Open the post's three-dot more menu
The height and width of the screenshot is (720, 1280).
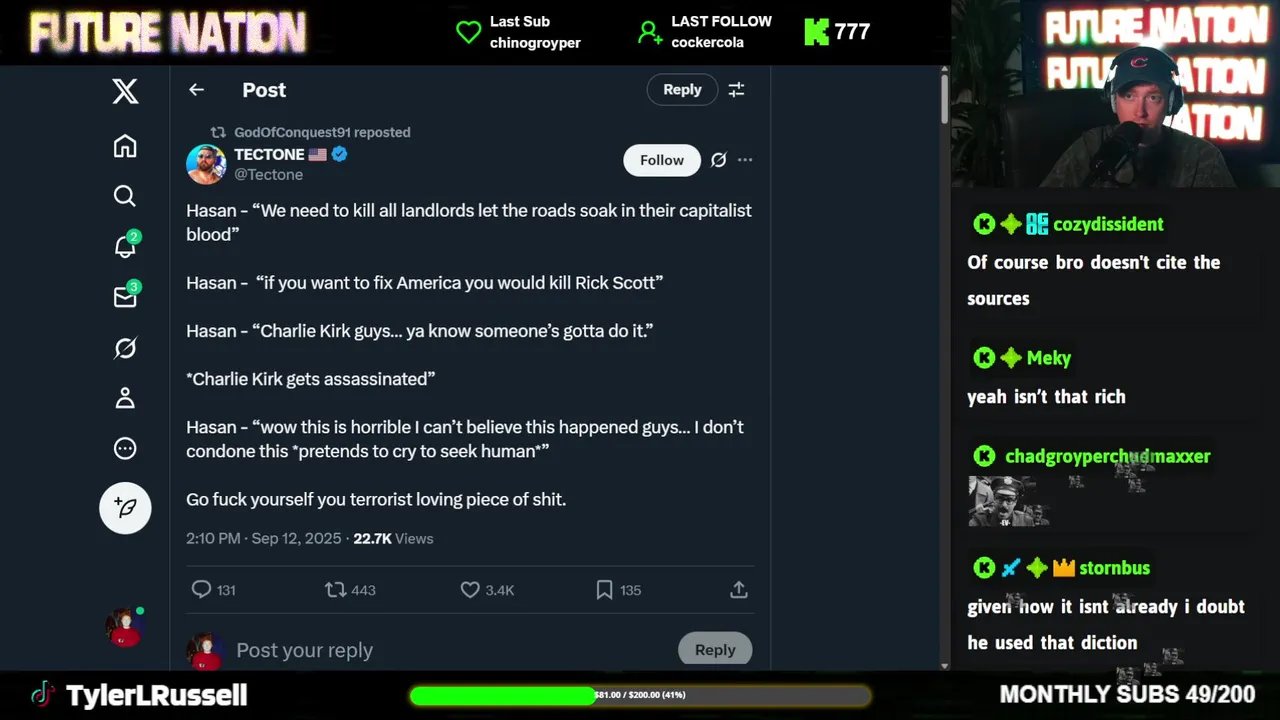[745, 160]
